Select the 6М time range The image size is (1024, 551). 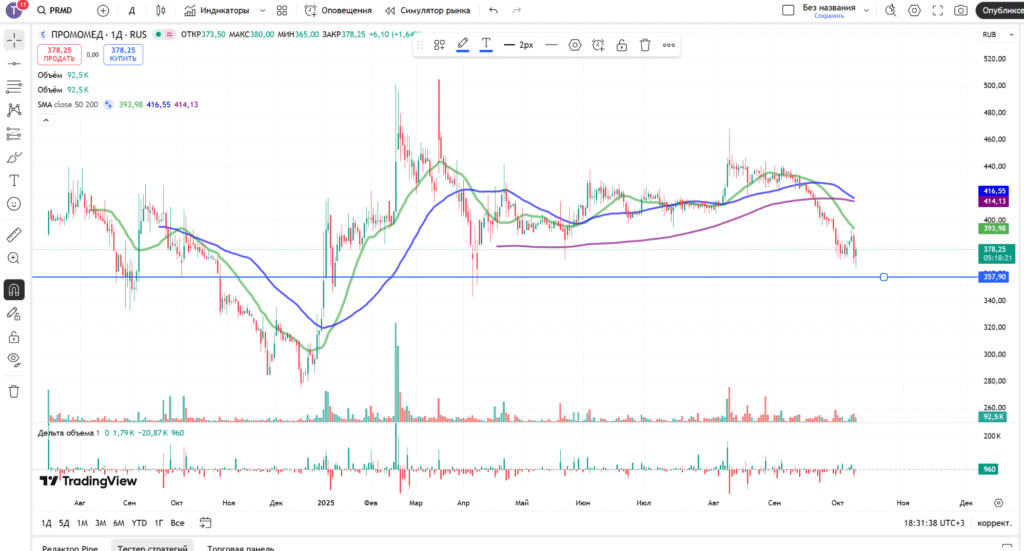[x=119, y=523]
